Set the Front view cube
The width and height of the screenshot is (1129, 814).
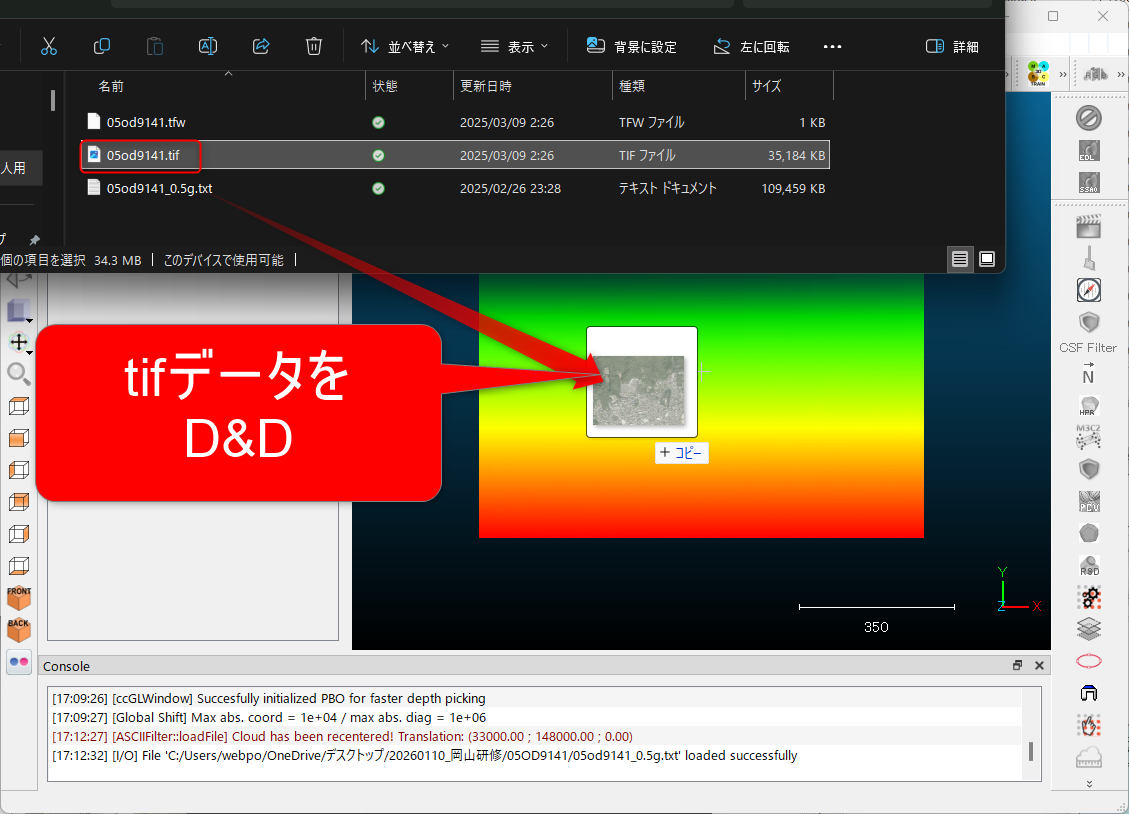[19, 598]
